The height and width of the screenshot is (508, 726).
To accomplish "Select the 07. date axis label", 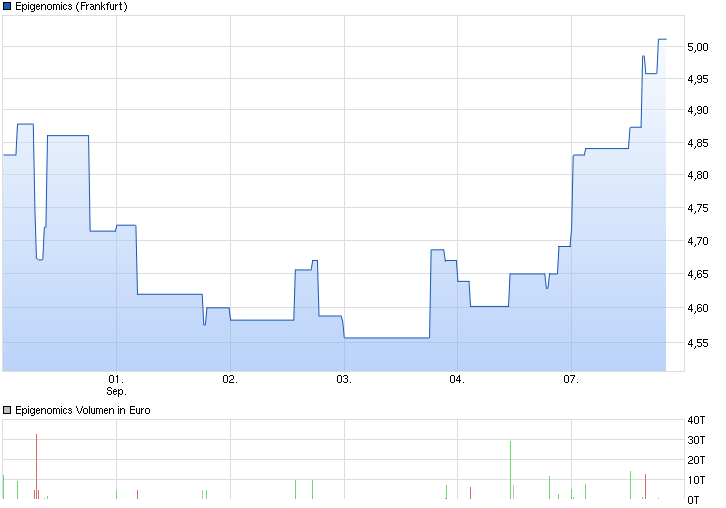I will [571, 380].
